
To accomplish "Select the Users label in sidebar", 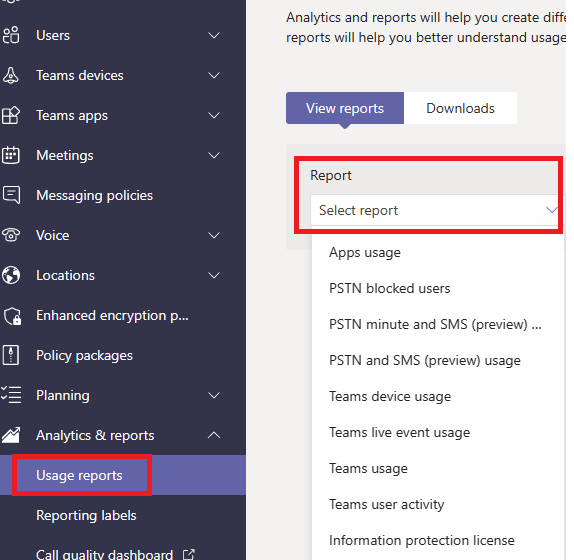I will point(53,36).
